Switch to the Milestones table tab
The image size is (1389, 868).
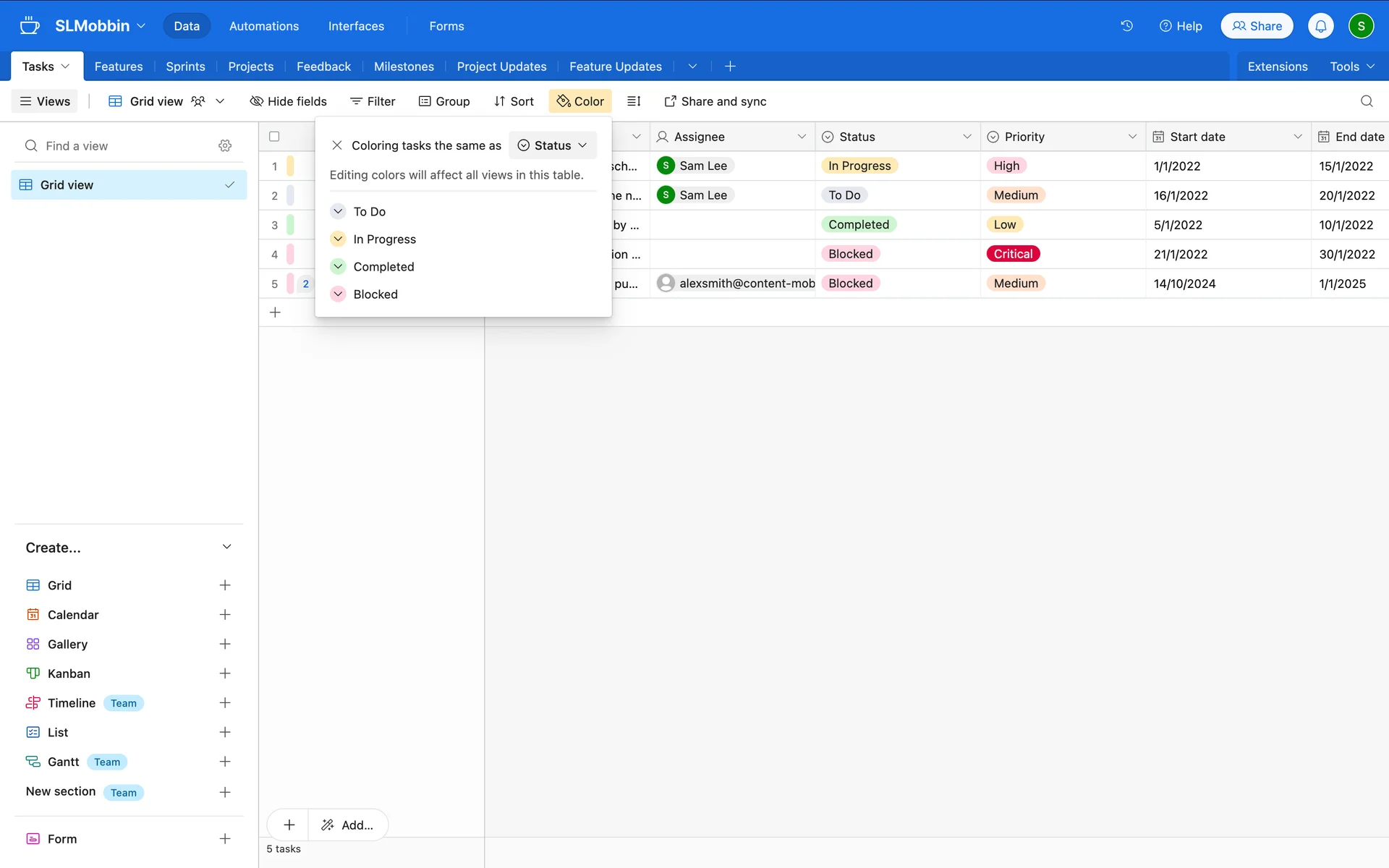click(x=404, y=67)
